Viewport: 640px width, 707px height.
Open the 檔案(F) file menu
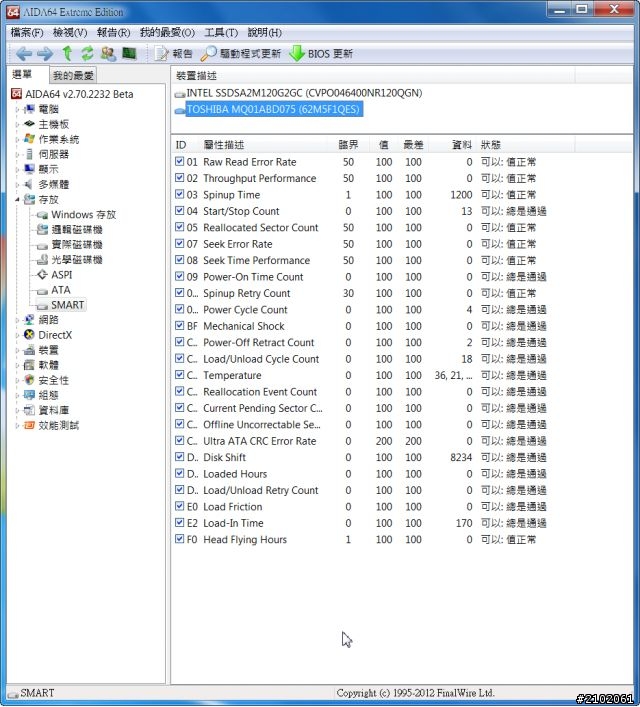coord(27,32)
